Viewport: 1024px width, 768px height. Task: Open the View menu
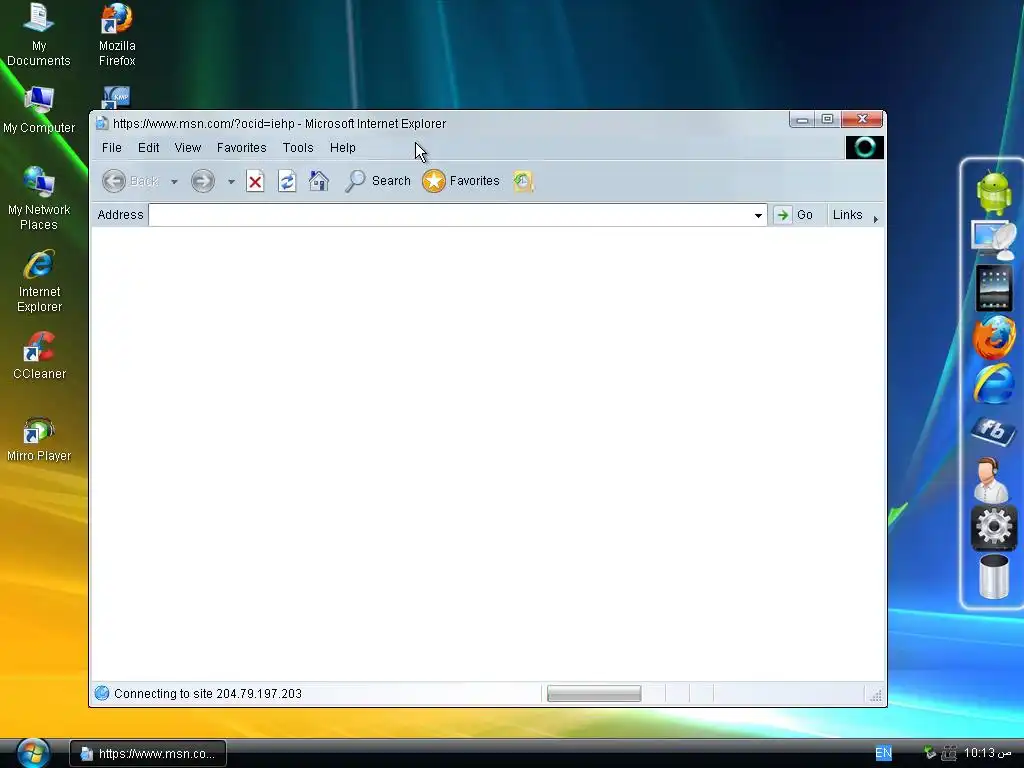pos(187,148)
